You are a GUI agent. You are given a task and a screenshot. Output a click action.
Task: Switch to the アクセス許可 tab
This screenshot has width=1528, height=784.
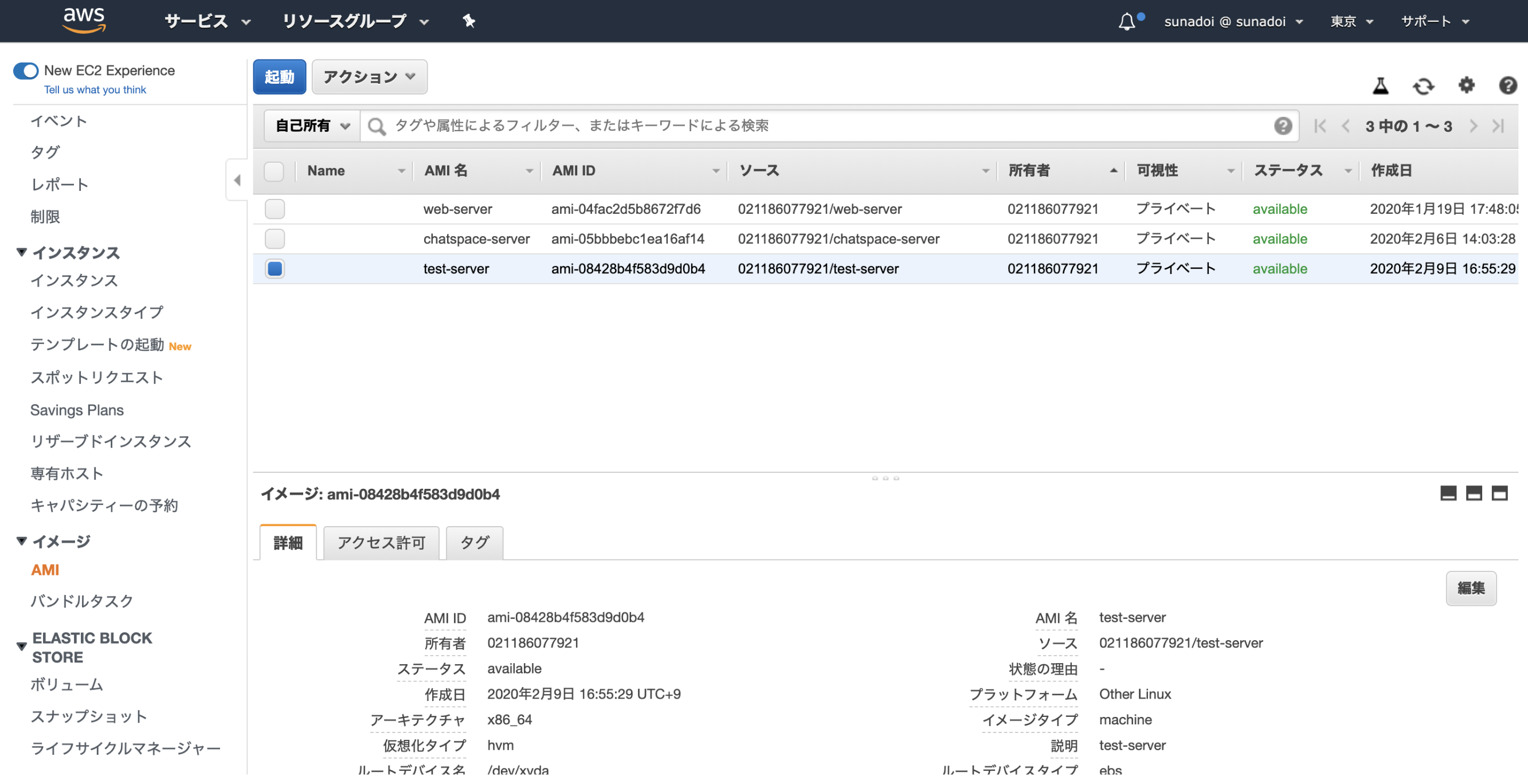[381, 542]
